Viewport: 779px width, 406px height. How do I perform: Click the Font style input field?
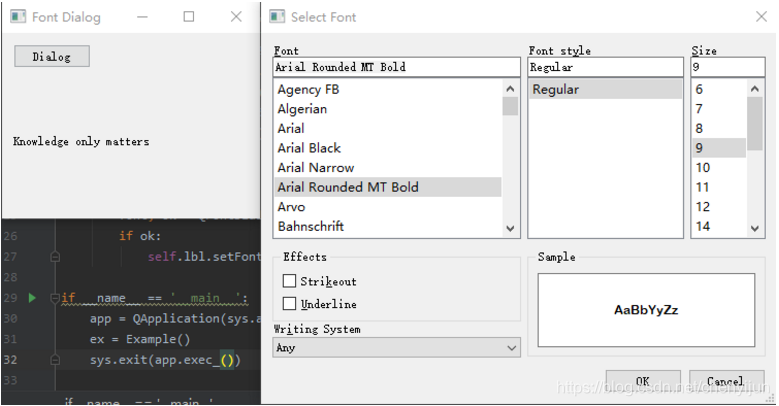[605, 67]
